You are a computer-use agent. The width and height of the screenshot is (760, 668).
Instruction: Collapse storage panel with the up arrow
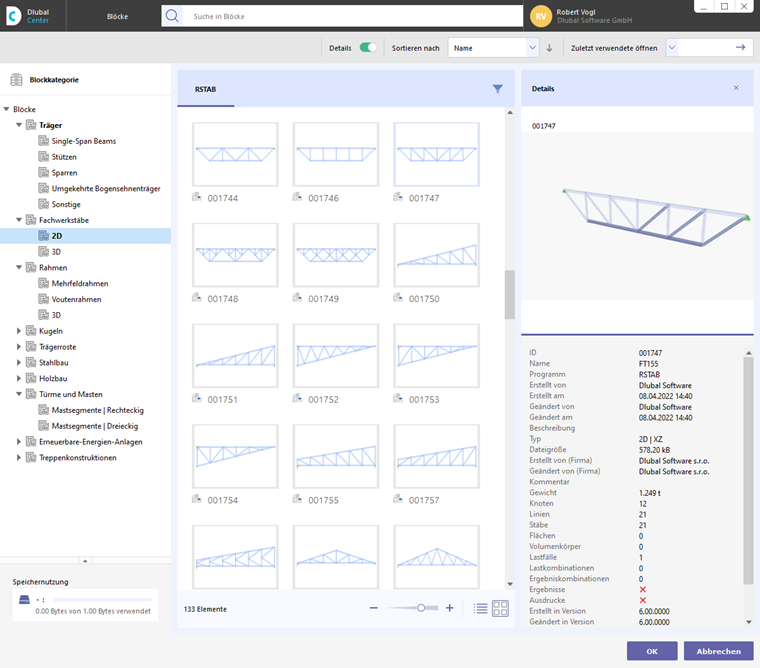[85, 560]
